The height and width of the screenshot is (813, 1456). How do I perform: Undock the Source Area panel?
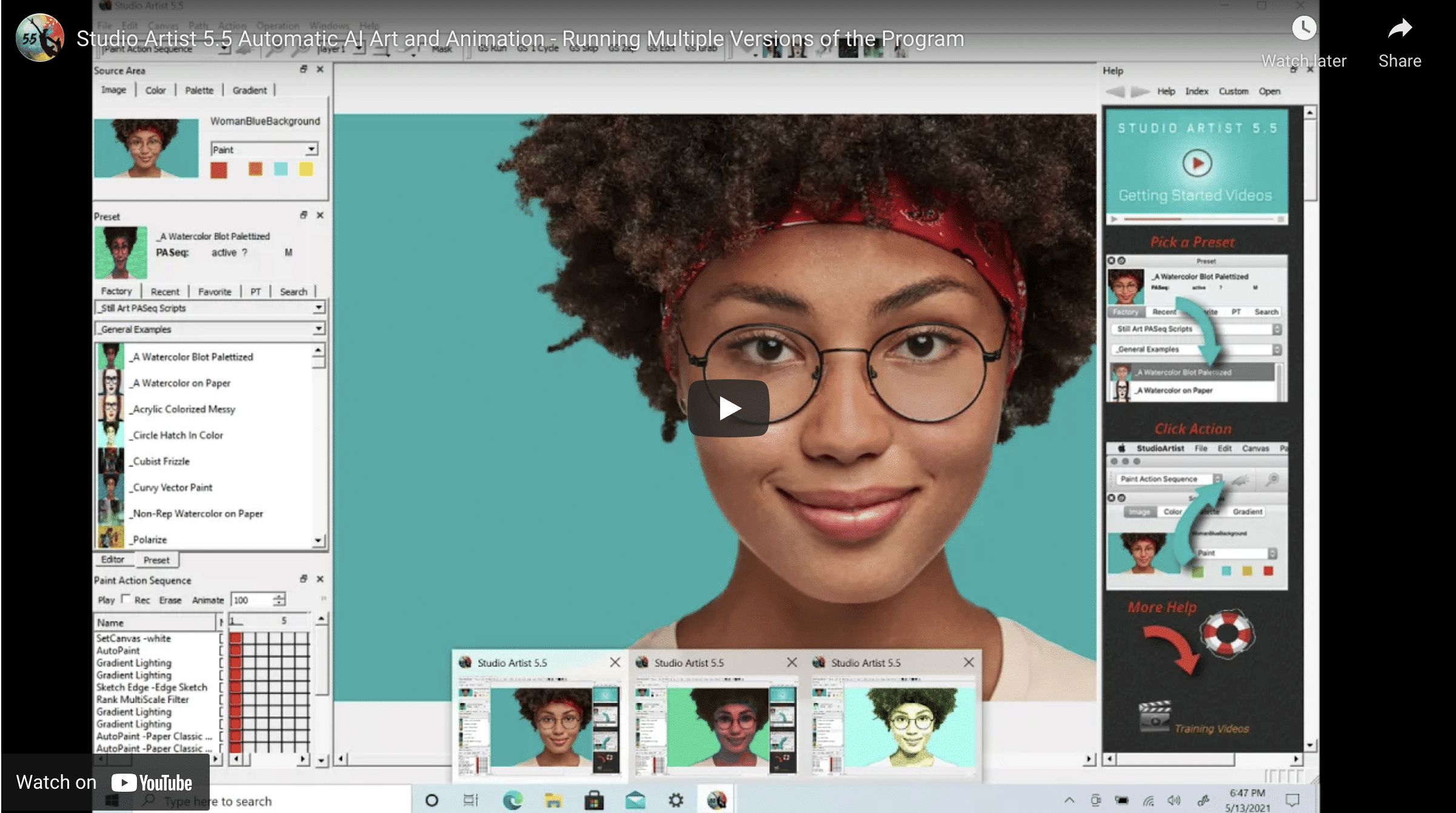coord(304,70)
